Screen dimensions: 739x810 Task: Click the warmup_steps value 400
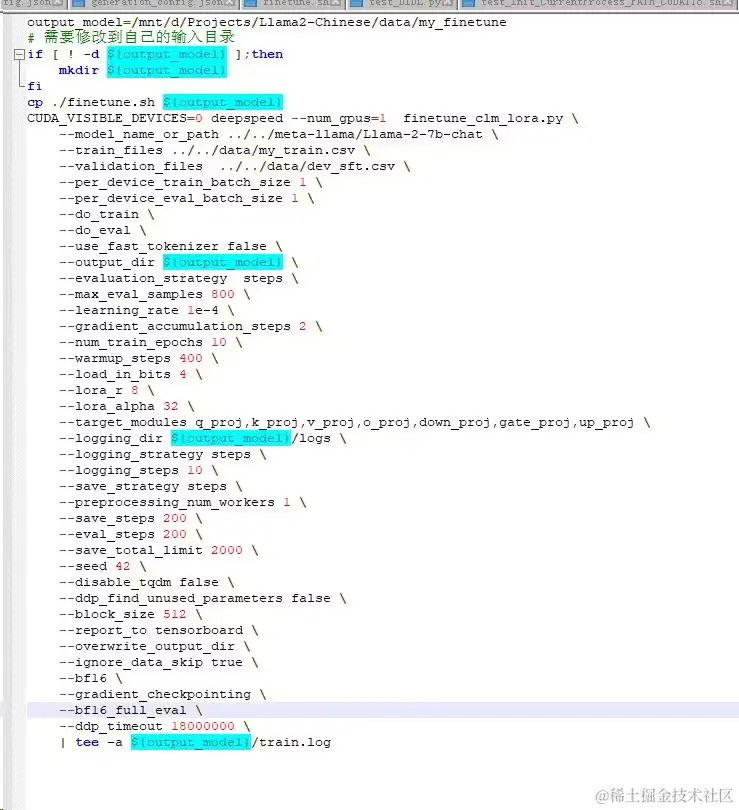191,359
